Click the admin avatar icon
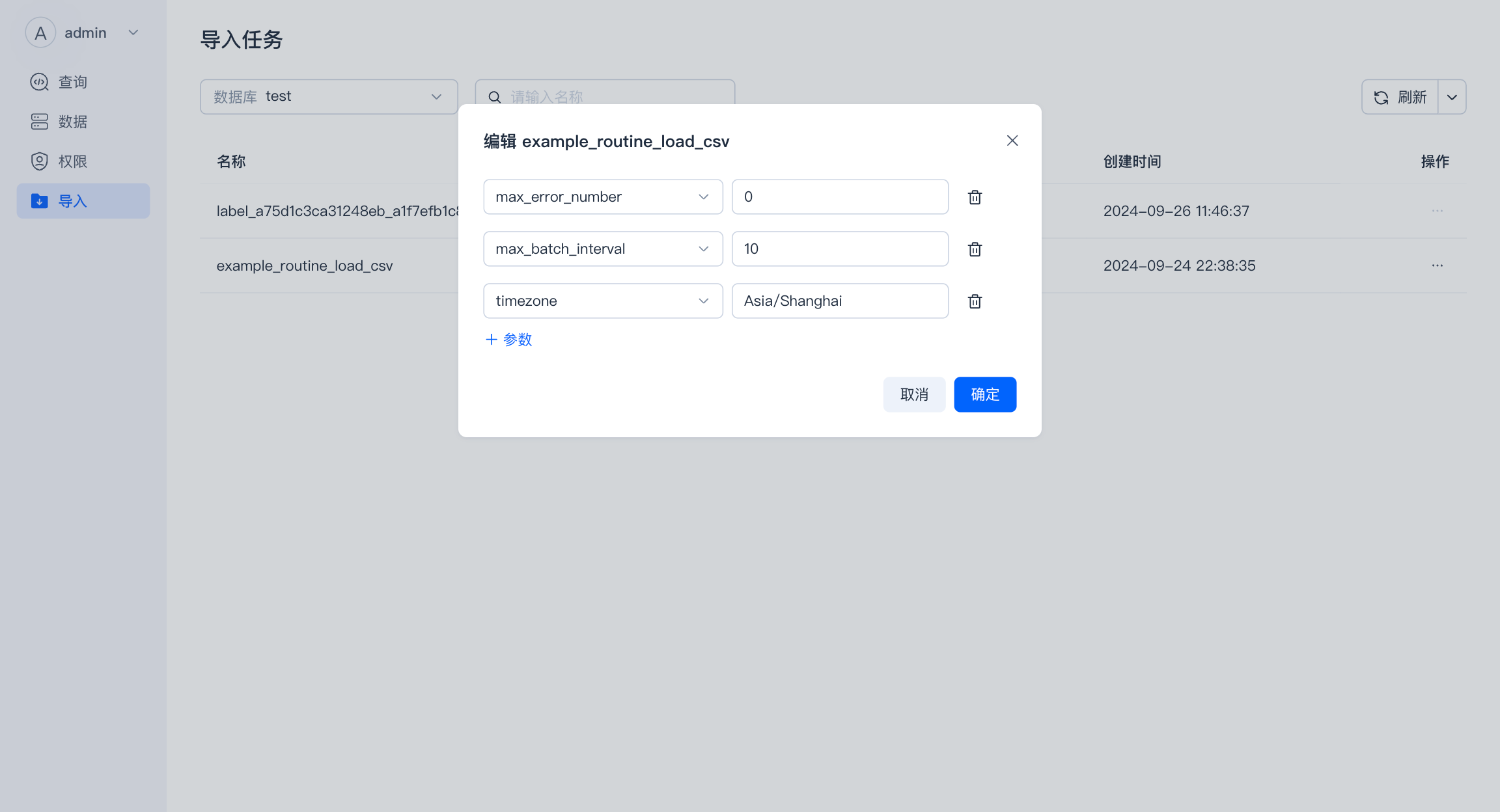 40,33
